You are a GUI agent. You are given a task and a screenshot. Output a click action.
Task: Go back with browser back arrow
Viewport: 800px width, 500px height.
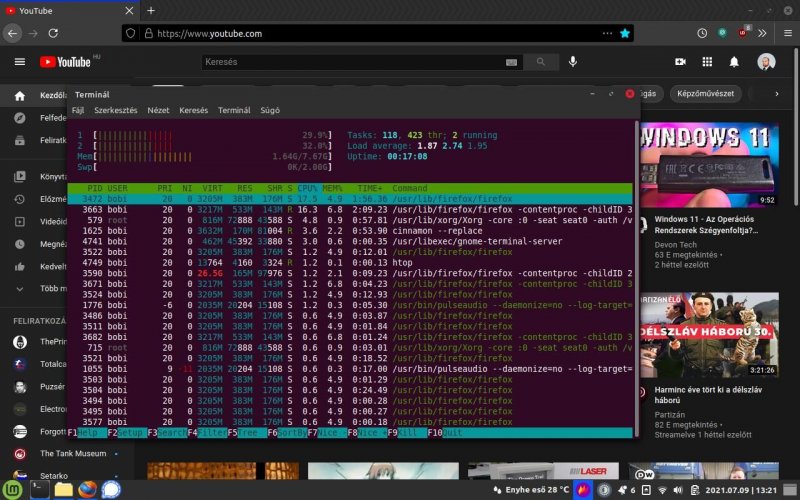[x=12, y=33]
